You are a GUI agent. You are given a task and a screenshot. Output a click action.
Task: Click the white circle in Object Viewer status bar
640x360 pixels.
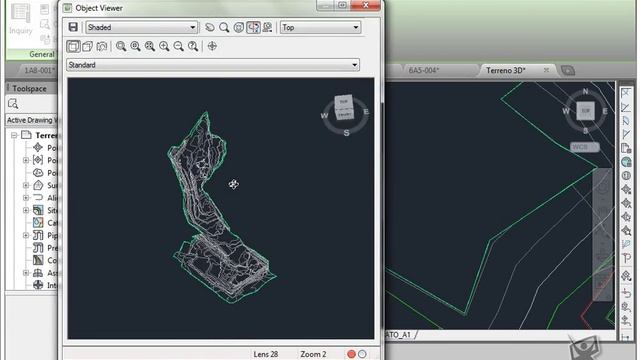click(362, 354)
